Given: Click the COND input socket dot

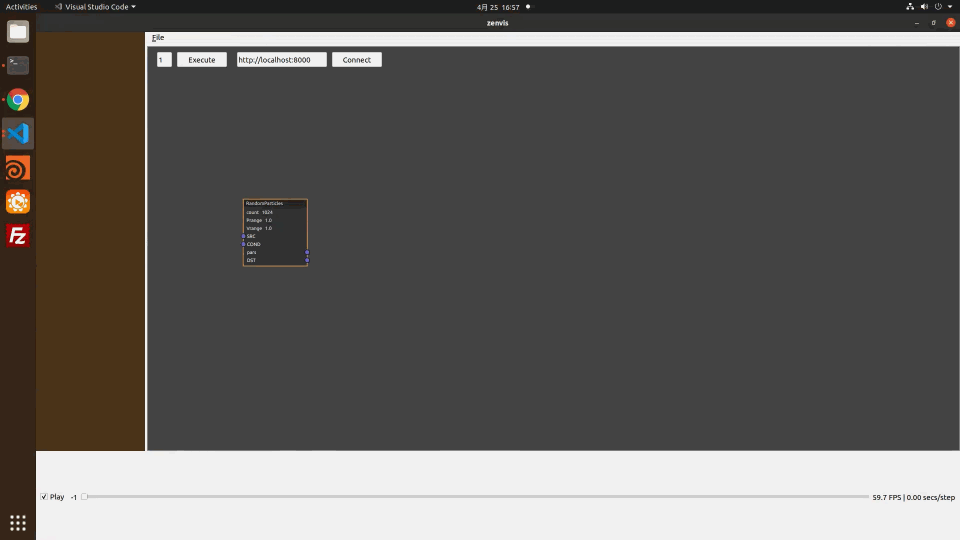Looking at the screenshot, I should click(x=244, y=244).
